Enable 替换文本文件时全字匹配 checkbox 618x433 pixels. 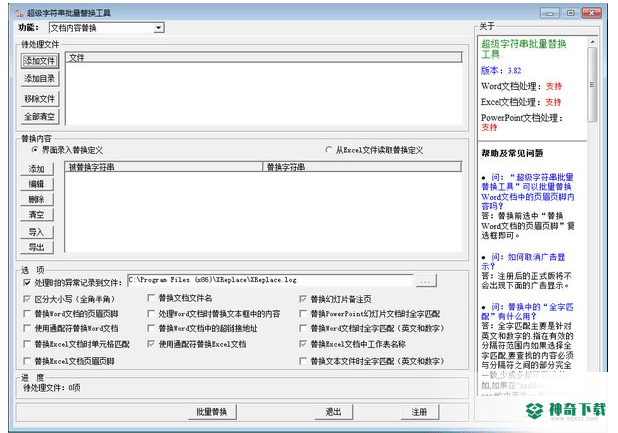303,361
